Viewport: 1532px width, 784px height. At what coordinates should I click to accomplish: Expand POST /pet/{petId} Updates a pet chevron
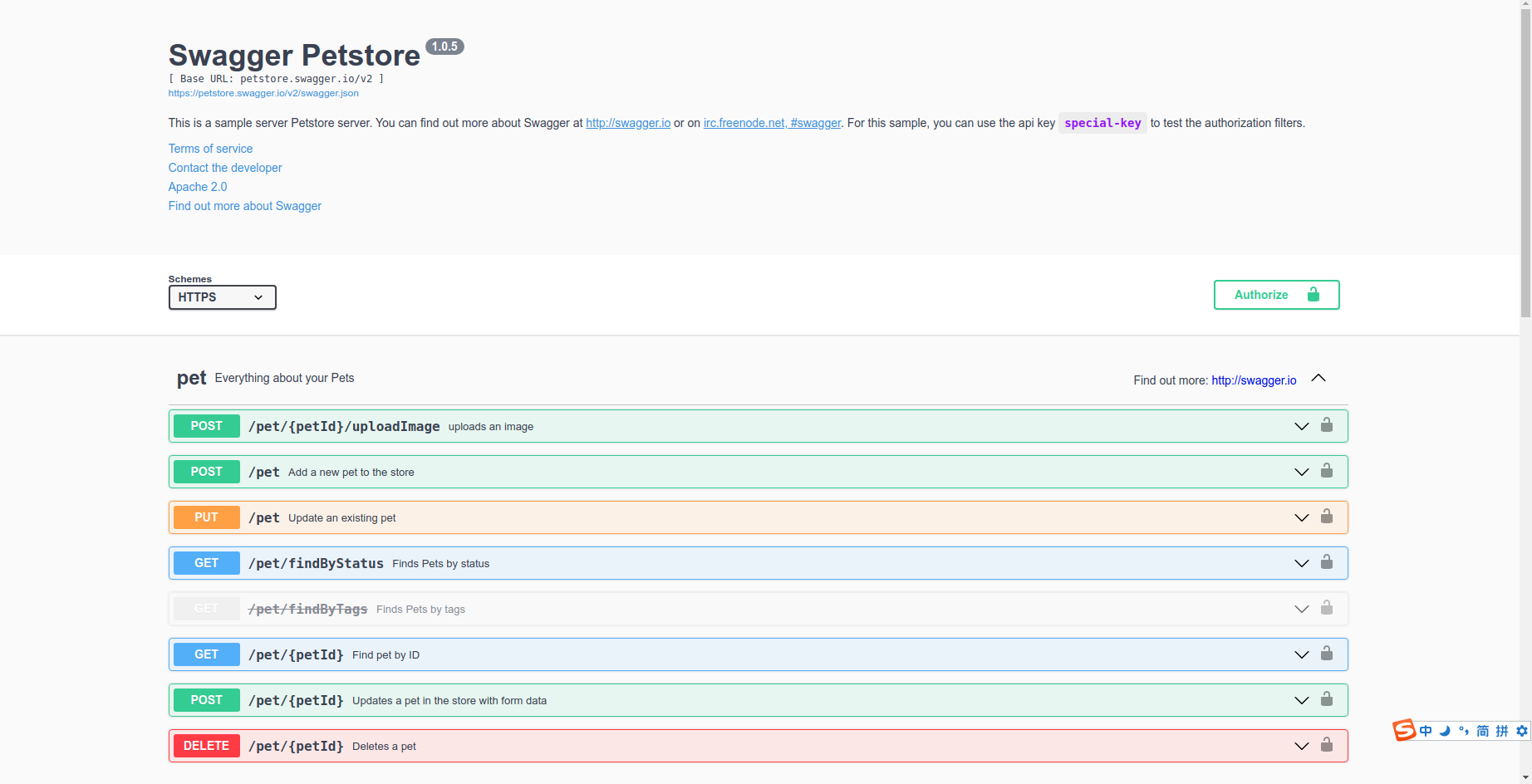tap(1302, 701)
